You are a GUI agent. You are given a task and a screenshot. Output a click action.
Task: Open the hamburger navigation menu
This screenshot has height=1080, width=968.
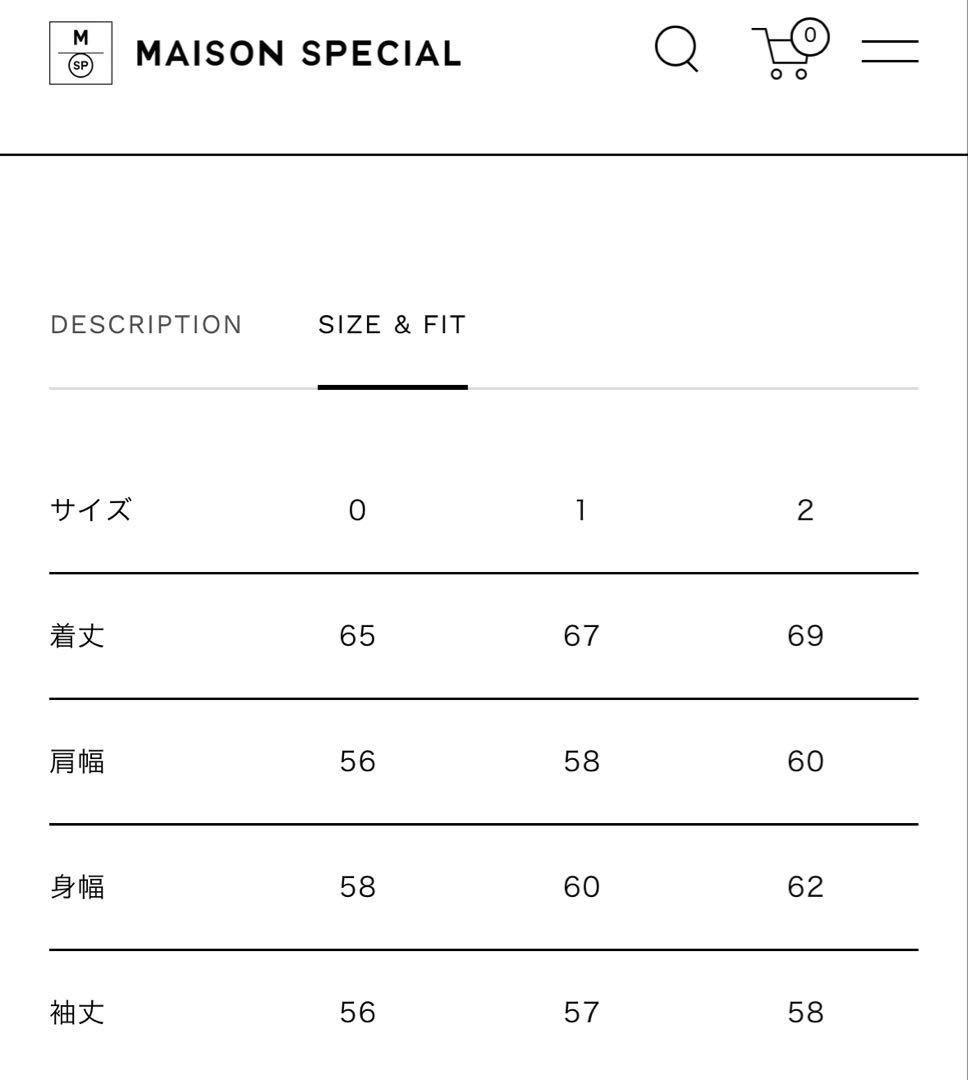point(889,51)
